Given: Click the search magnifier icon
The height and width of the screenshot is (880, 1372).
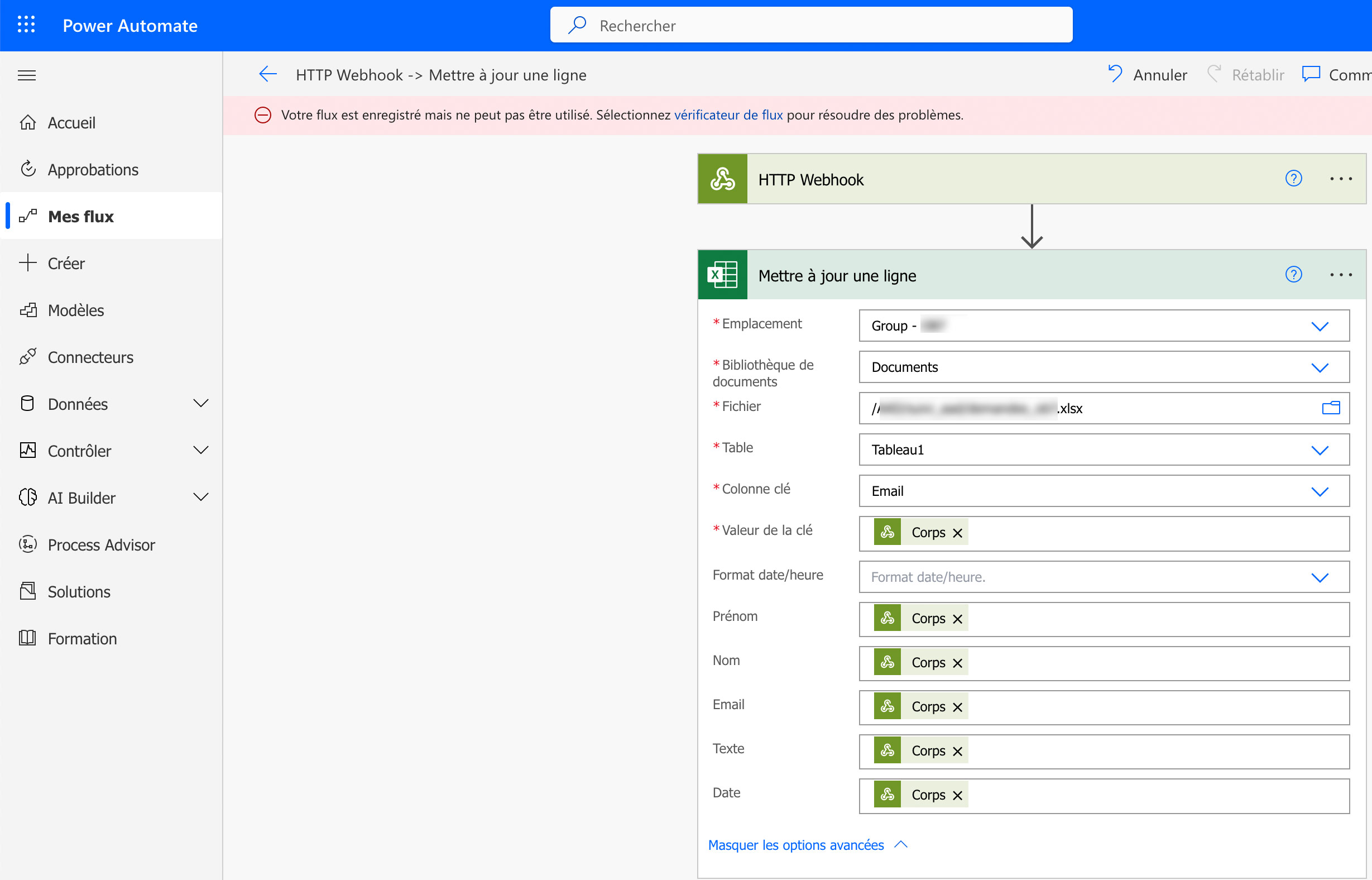Looking at the screenshot, I should pyautogui.click(x=577, y=25).
